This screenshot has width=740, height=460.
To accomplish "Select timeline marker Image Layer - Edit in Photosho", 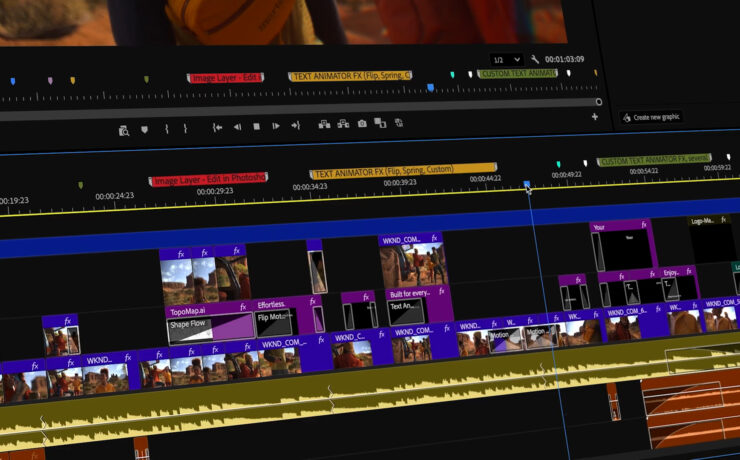I will pos(208,179).
